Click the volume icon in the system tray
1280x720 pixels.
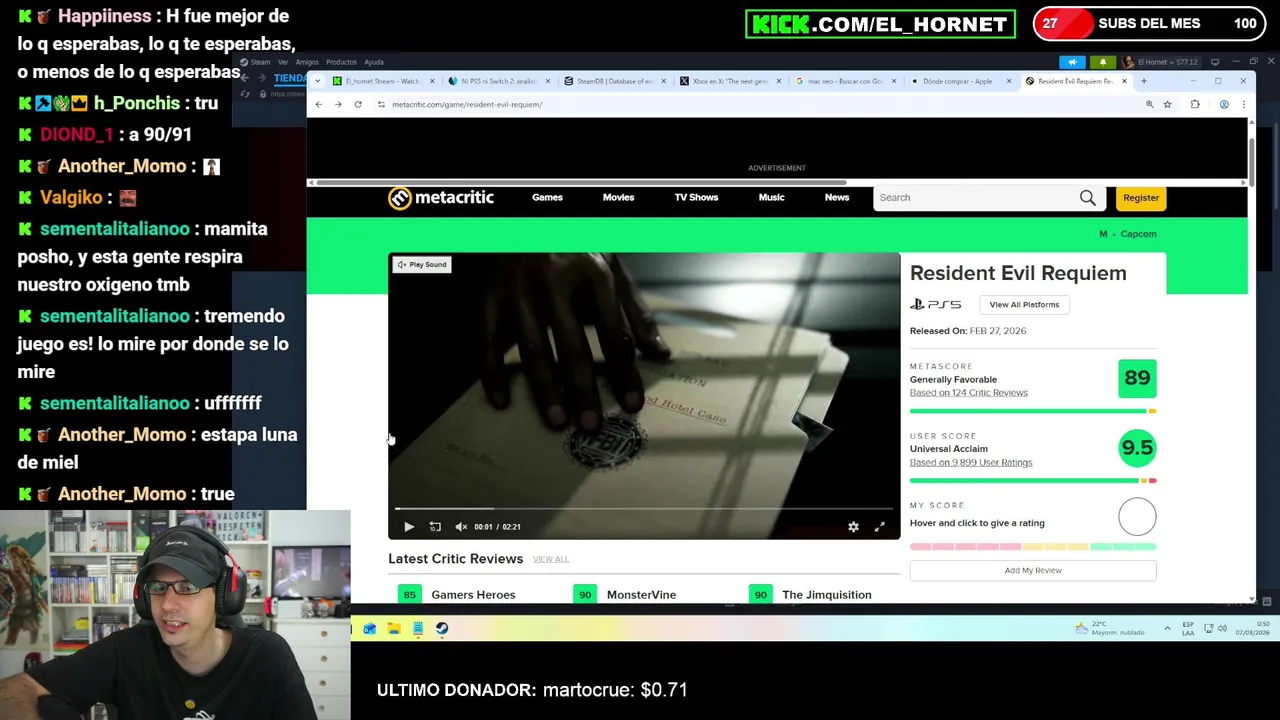point(1223,629)
